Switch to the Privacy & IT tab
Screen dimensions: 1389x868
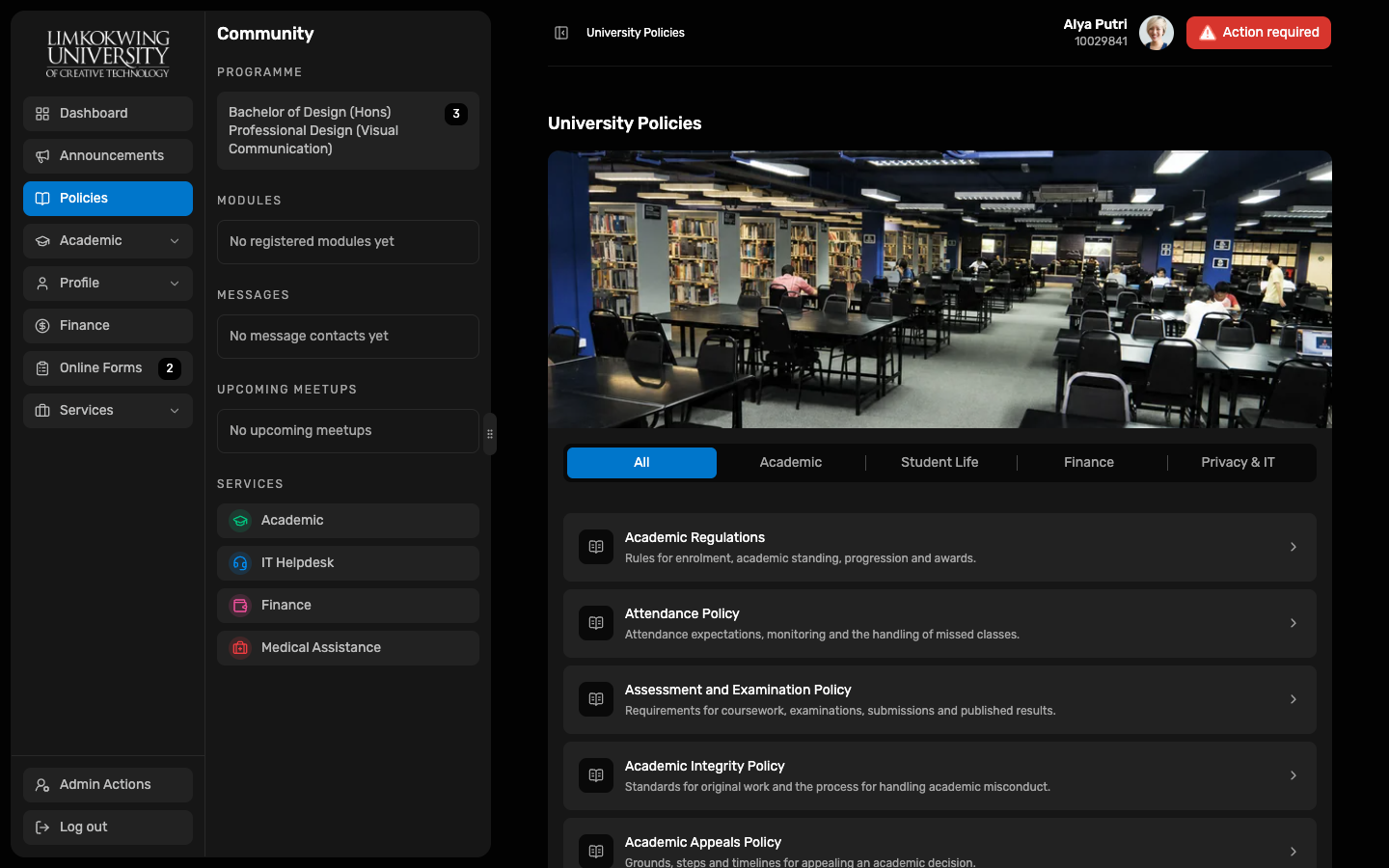1238,463
